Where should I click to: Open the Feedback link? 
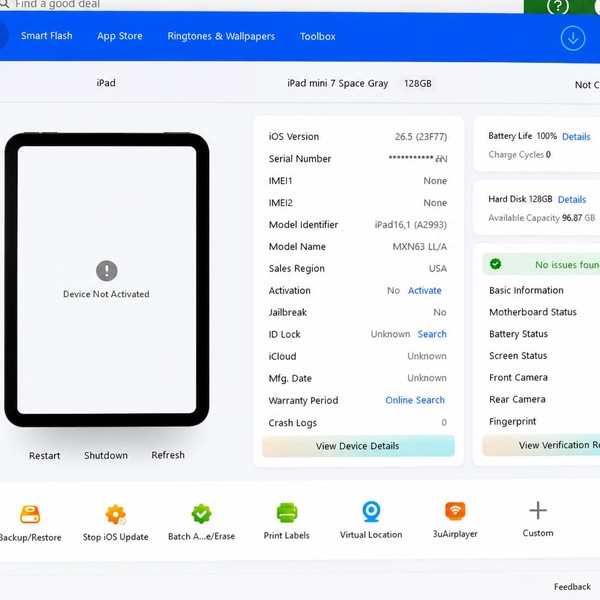pyautogui.click(x=572, y=587)
